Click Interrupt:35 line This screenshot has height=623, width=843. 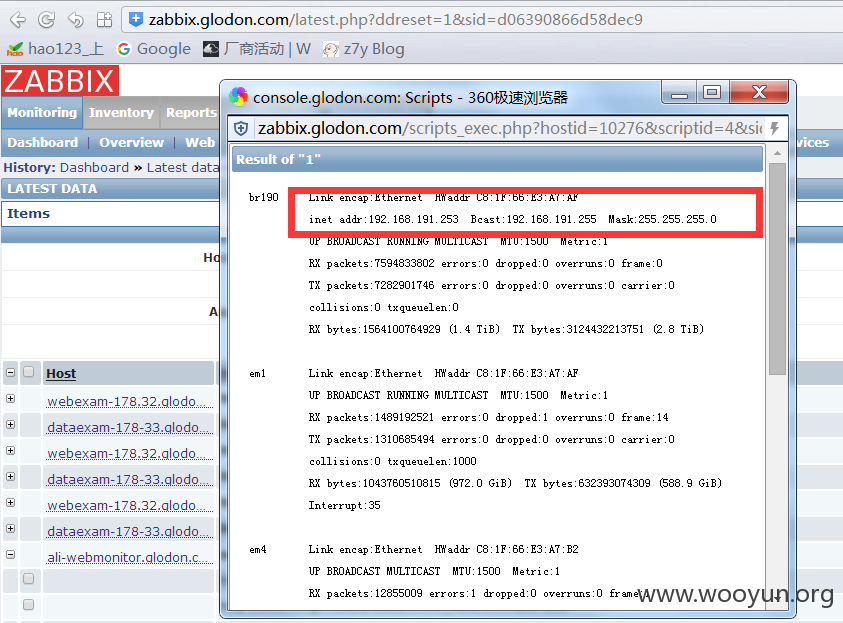[x=344, y=505]
